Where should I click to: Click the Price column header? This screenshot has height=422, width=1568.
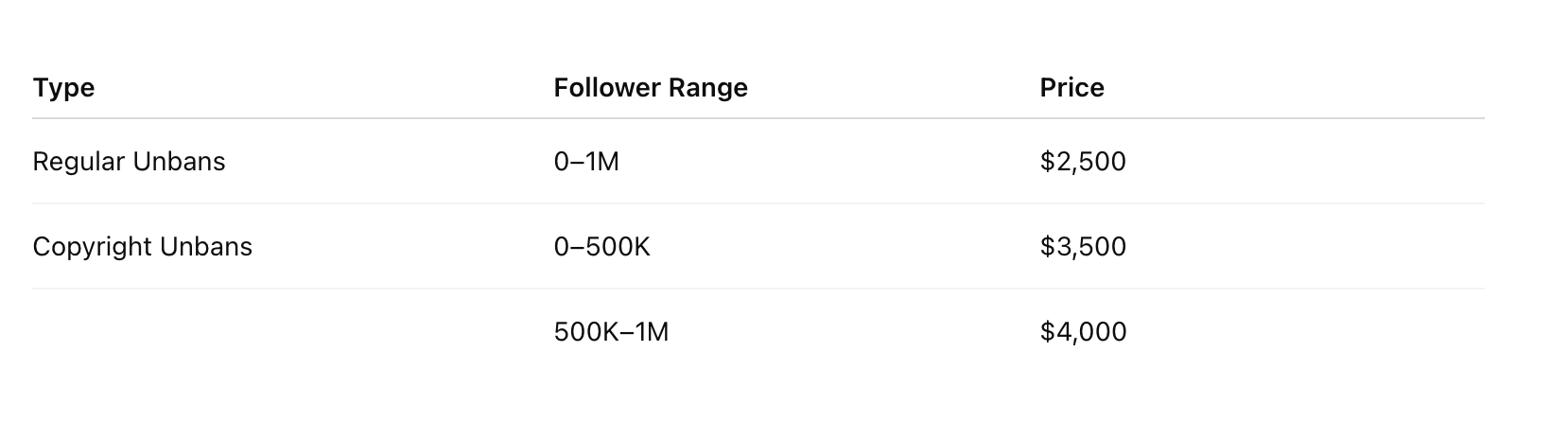click(x=1072, y=88)
